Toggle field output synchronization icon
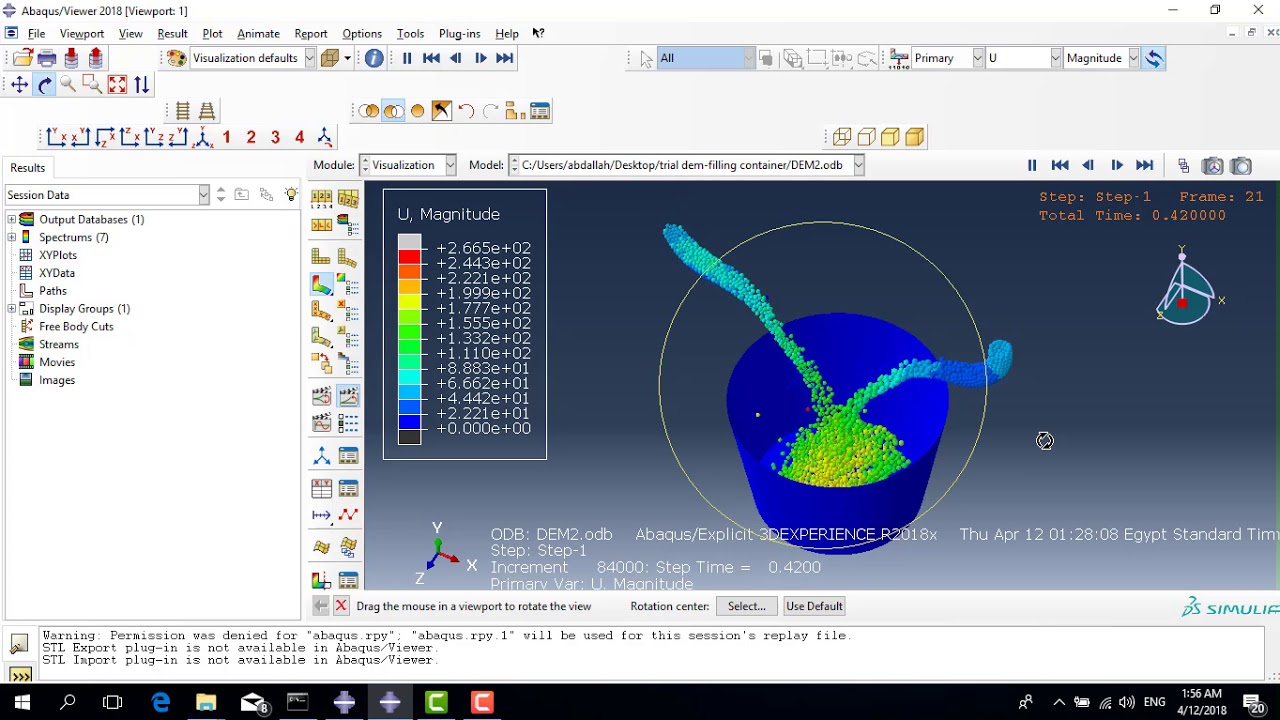Screen dimensions: 1280x720 pos(1154,58)
